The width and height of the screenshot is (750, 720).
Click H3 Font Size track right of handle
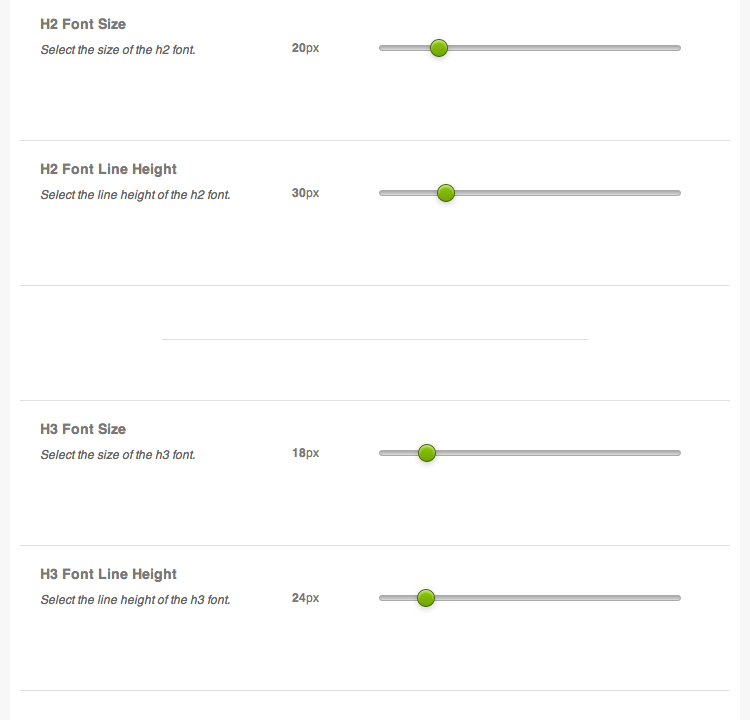pos(558,453)
